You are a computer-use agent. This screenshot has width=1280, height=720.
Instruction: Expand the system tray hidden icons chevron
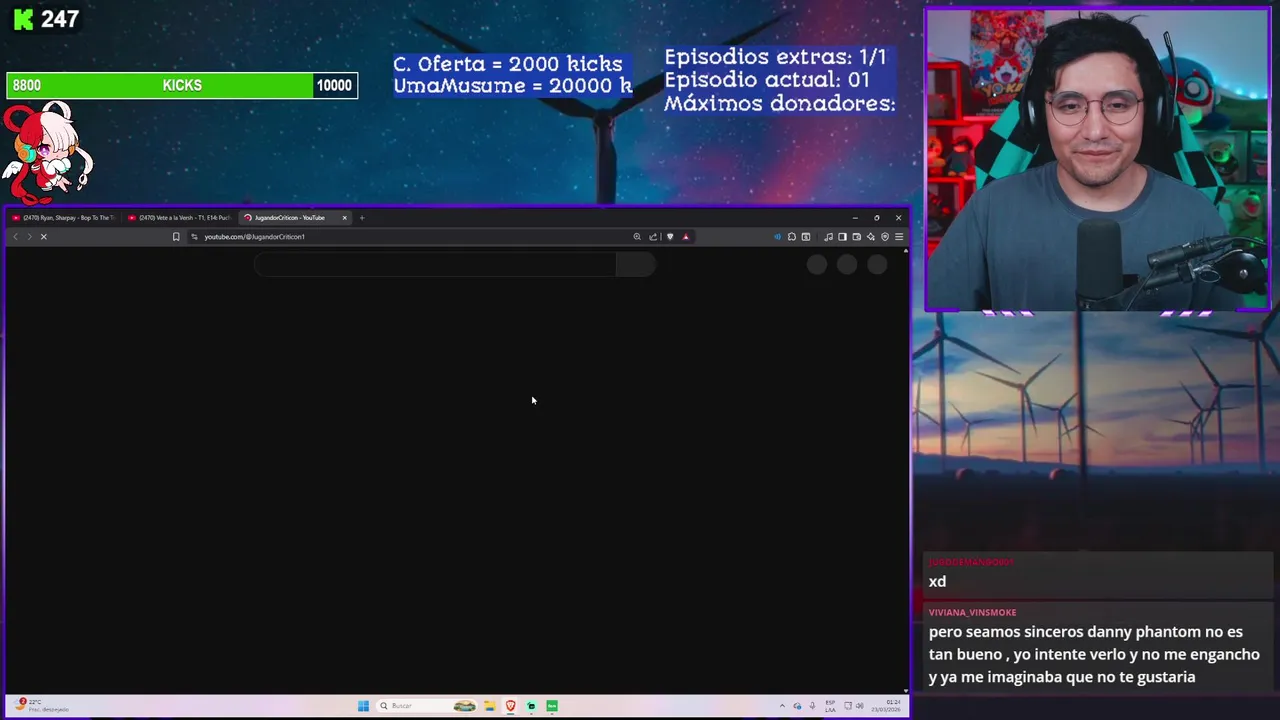click(783, 706)
